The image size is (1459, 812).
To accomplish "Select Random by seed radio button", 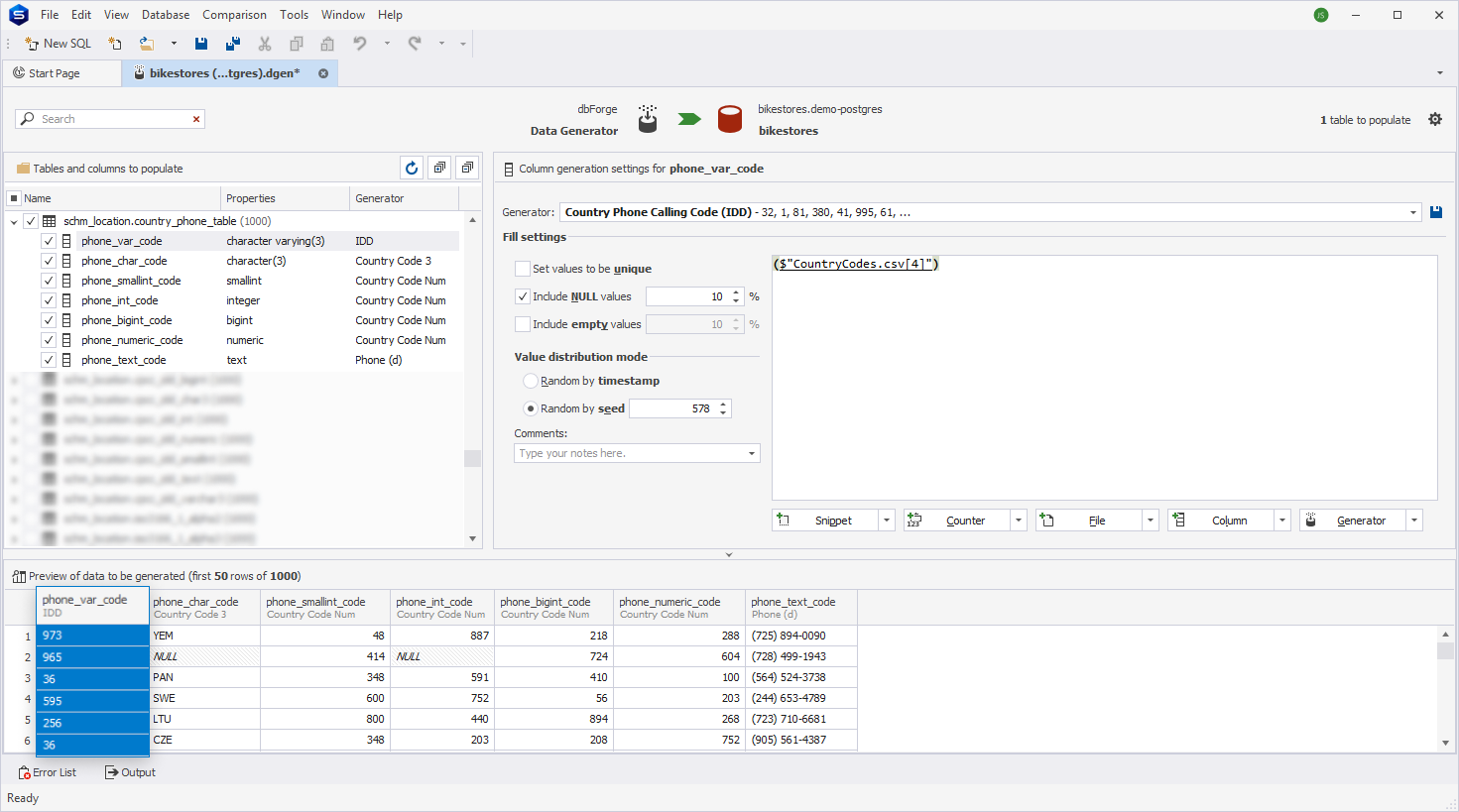I will (x=531, y=408).
